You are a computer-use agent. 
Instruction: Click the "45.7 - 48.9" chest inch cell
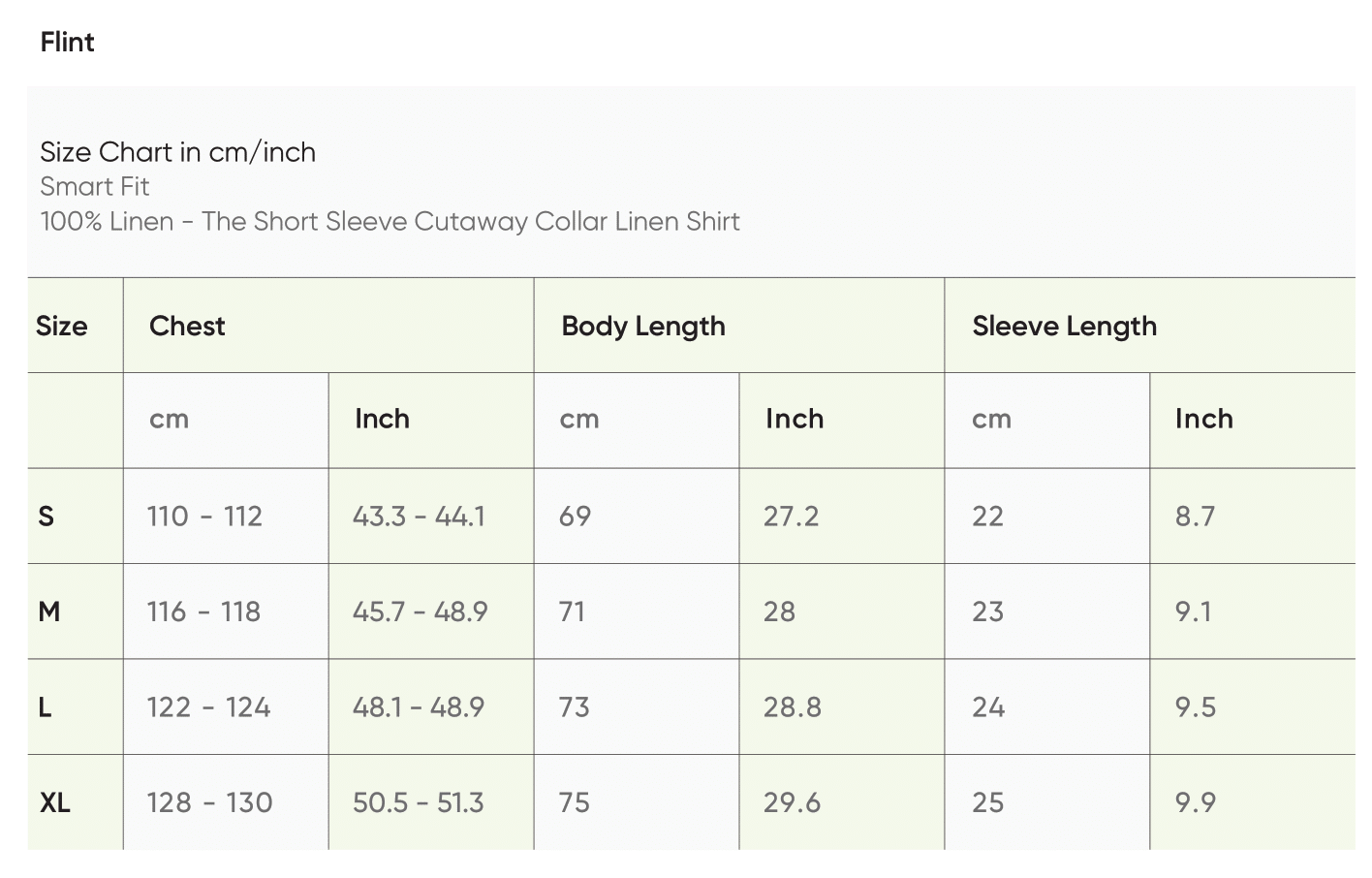coord(420,611)
